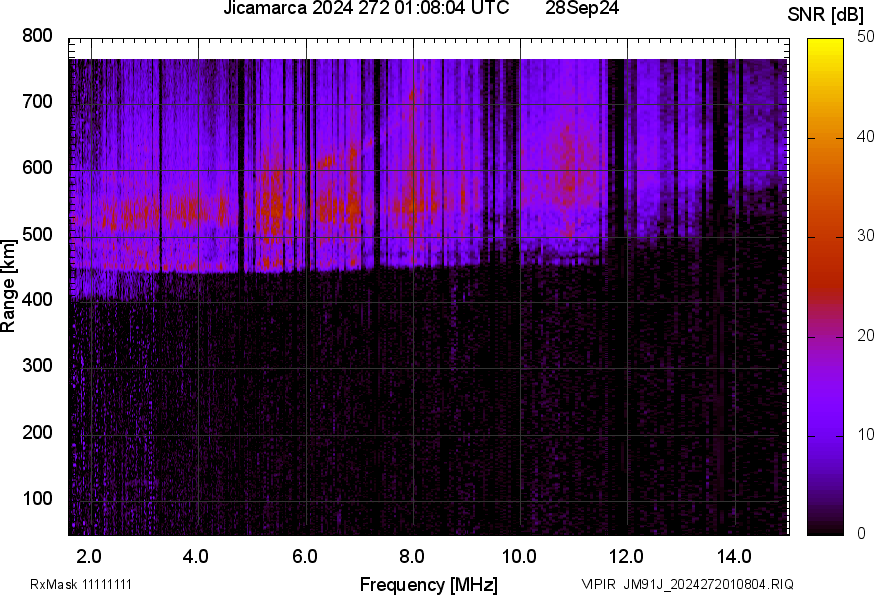Image resolution: width=874 pixels, height=595 pixels.
Task: Click the '100' range tick label
Action: point(37,499)
